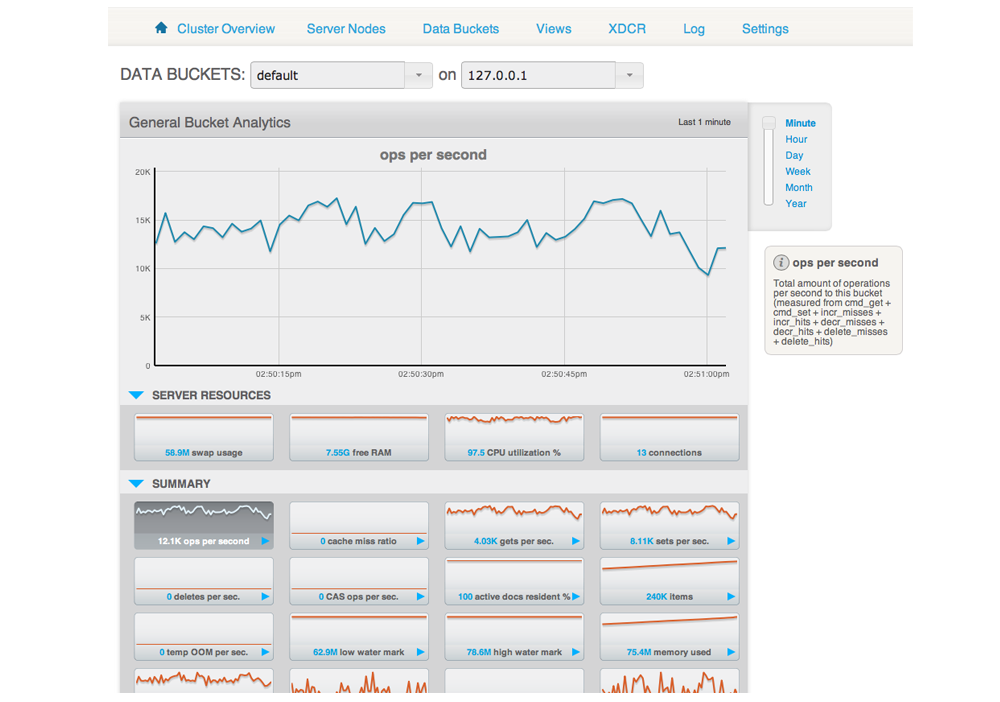Click the arrow icon on deletes per sec.
1000x702 pixels.
[x=265, y=596]
